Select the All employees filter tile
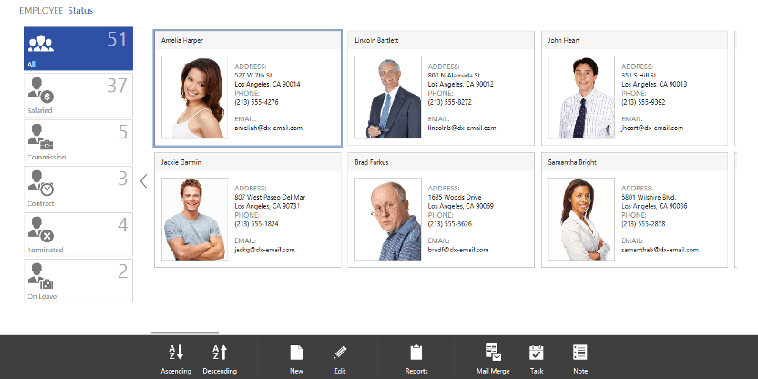758x379 pixels. (x=78, y=49)
